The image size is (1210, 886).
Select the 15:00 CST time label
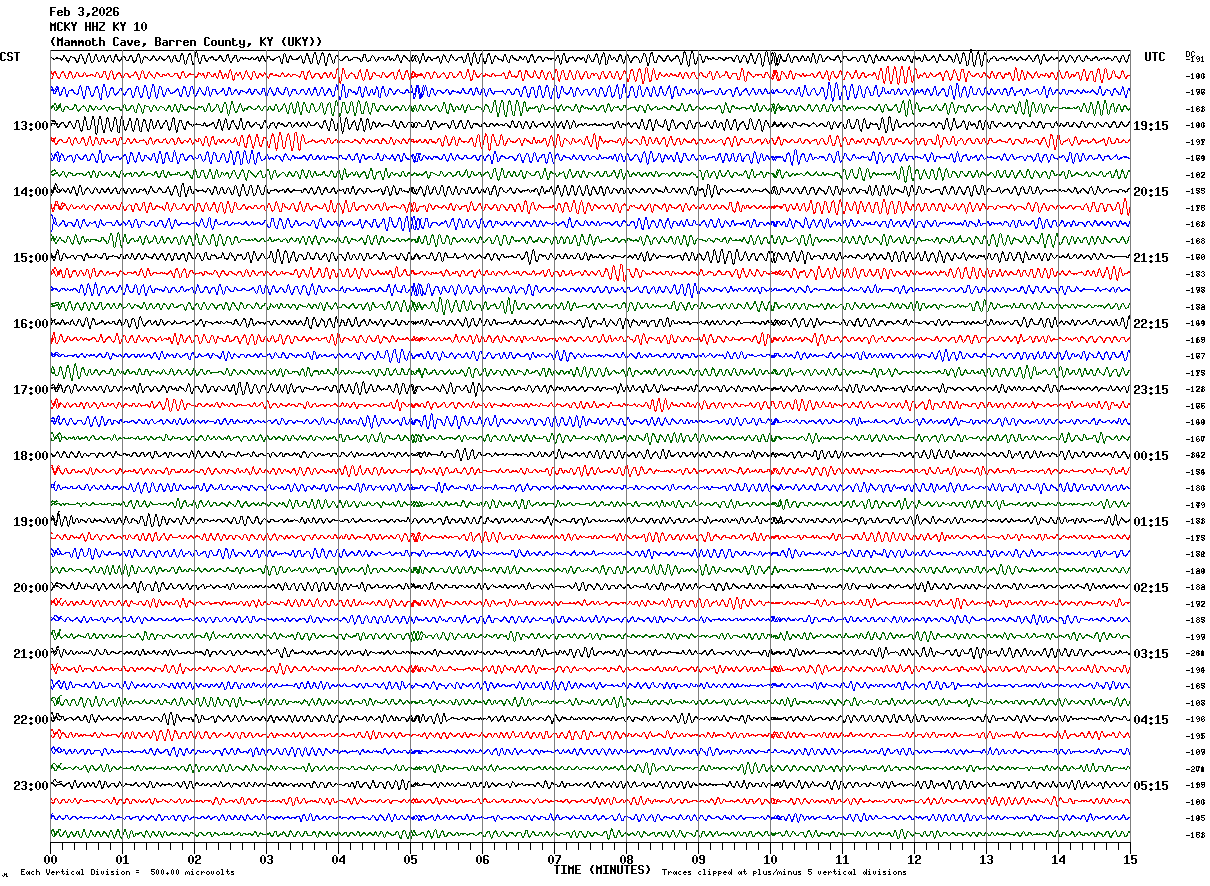pyautogui.click(x=31, y=258)
